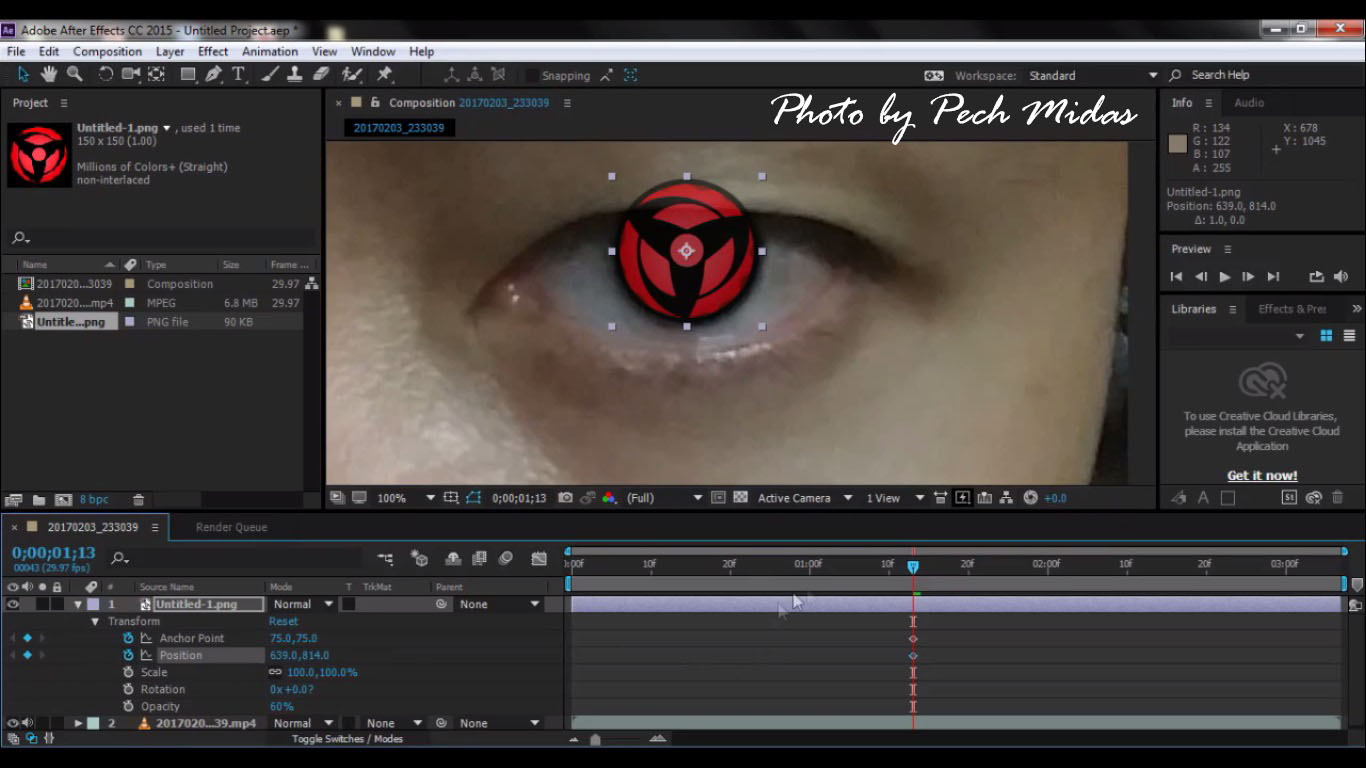The image size is (1366, 768).
Task: Enable the Snapping checkbox
Action: [x=531, y=76]
